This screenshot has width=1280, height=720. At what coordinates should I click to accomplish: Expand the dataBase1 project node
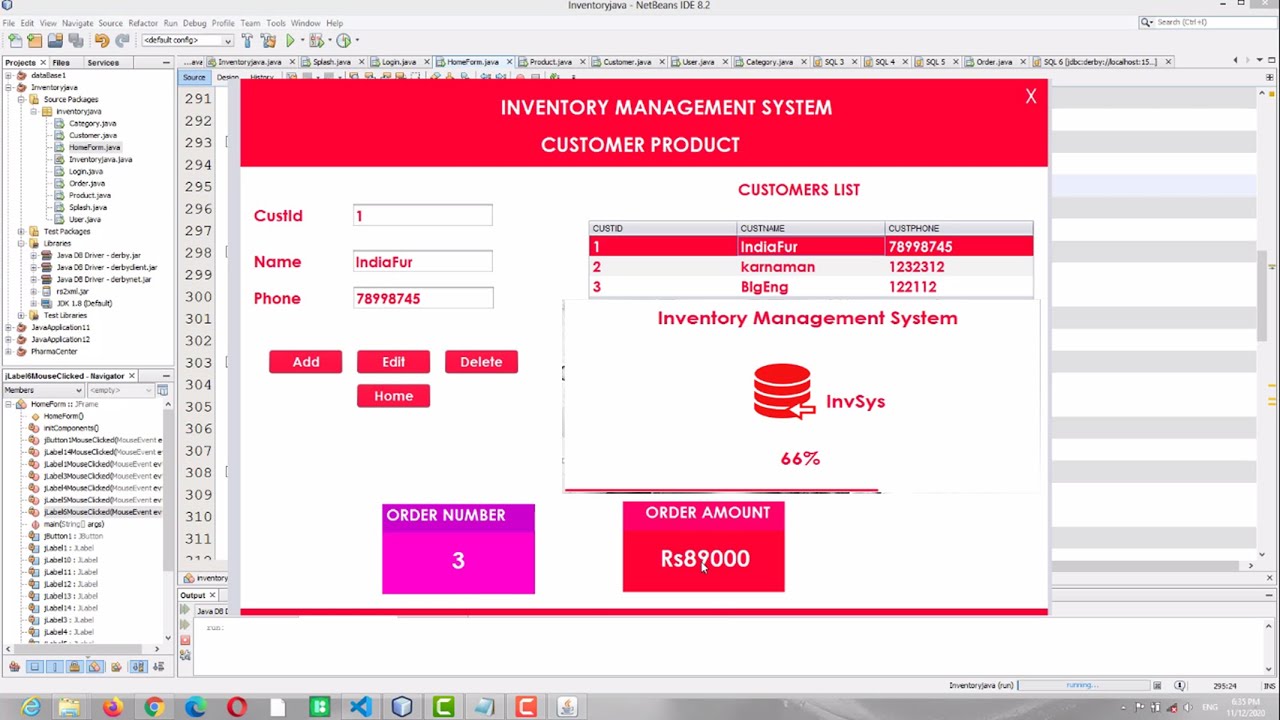[x=9, y=75]
